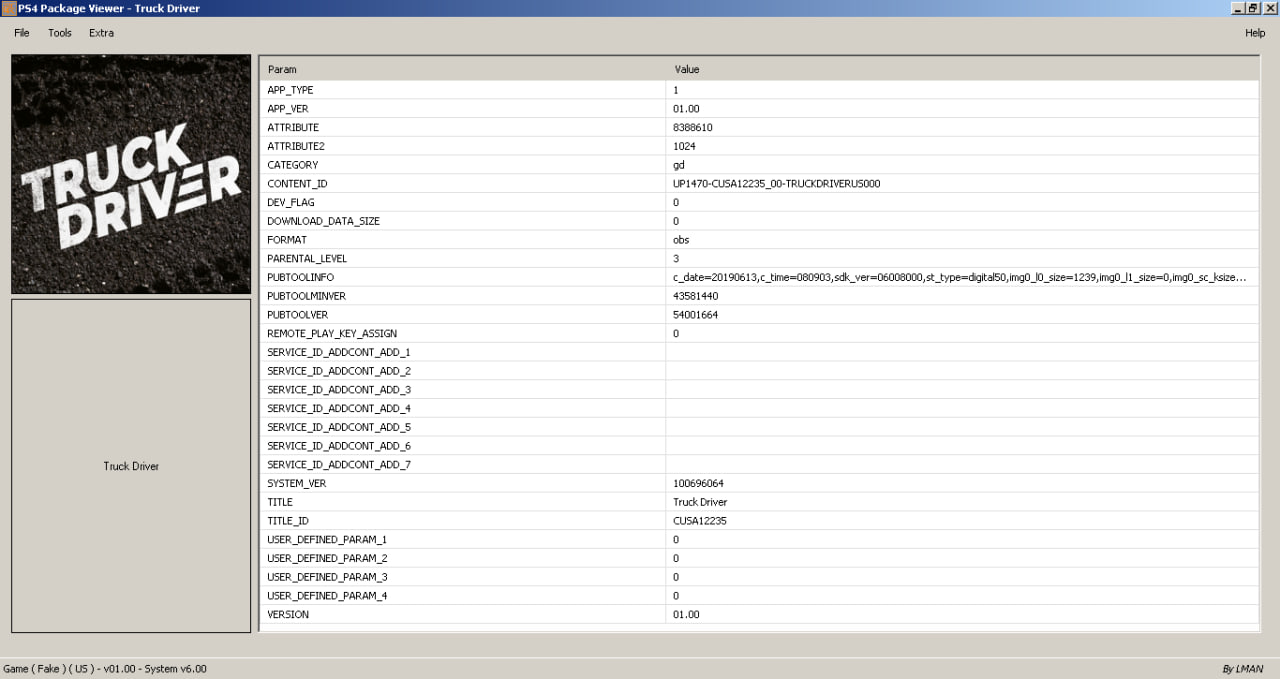Close the PS4 Package Viewer window
Screen dimensions: 1280x679
pos(1270,8)
